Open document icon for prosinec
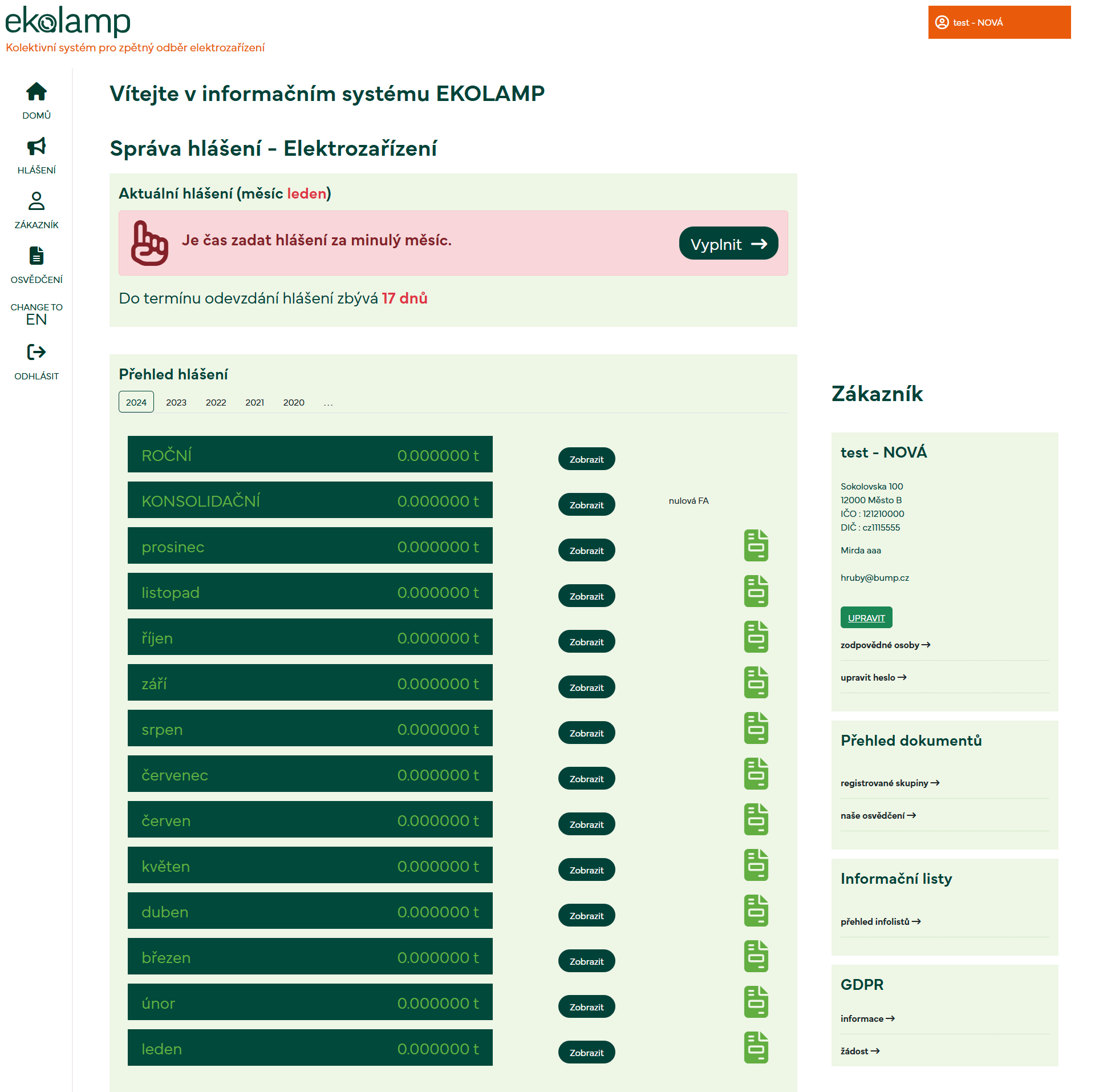This screenshot has width=1095, height=1092. point(756,545)
